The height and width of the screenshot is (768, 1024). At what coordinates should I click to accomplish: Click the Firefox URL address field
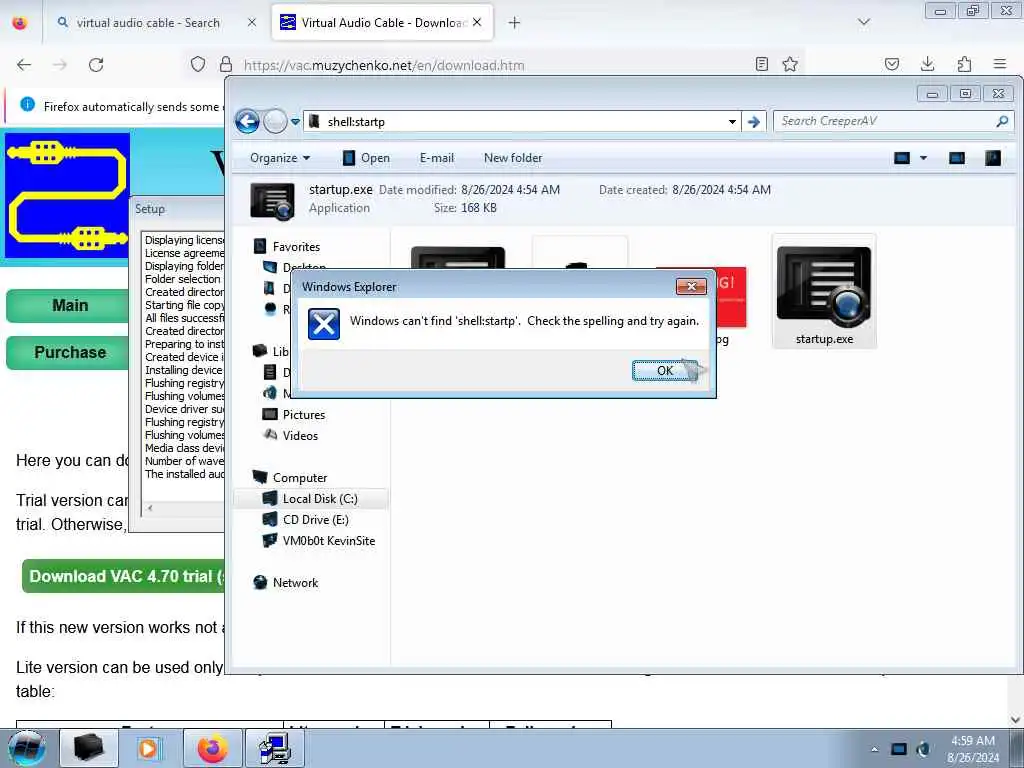tap(493, 65)
